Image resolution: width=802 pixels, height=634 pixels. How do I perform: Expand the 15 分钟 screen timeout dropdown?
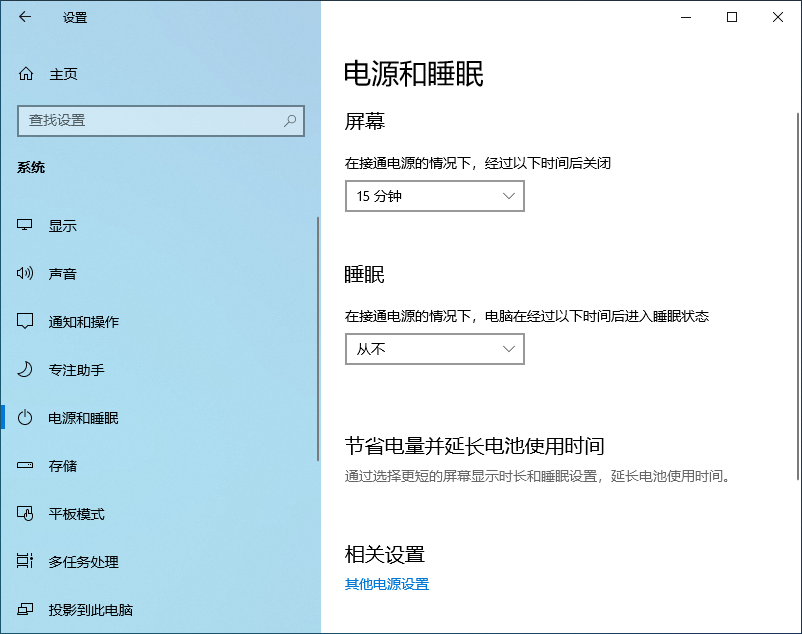point(434,197)
